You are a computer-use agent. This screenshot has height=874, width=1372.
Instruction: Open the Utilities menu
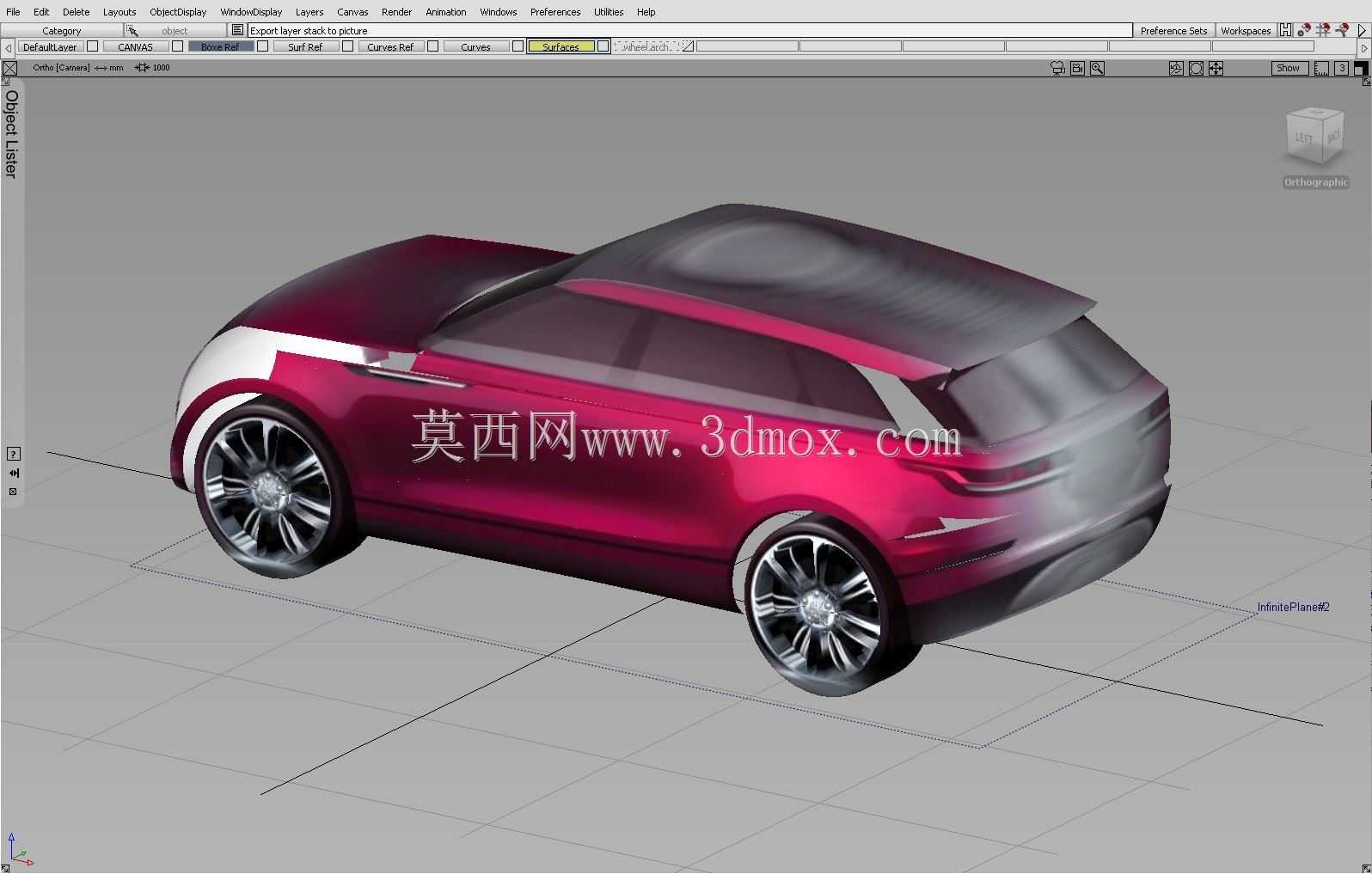click(608, 12)
